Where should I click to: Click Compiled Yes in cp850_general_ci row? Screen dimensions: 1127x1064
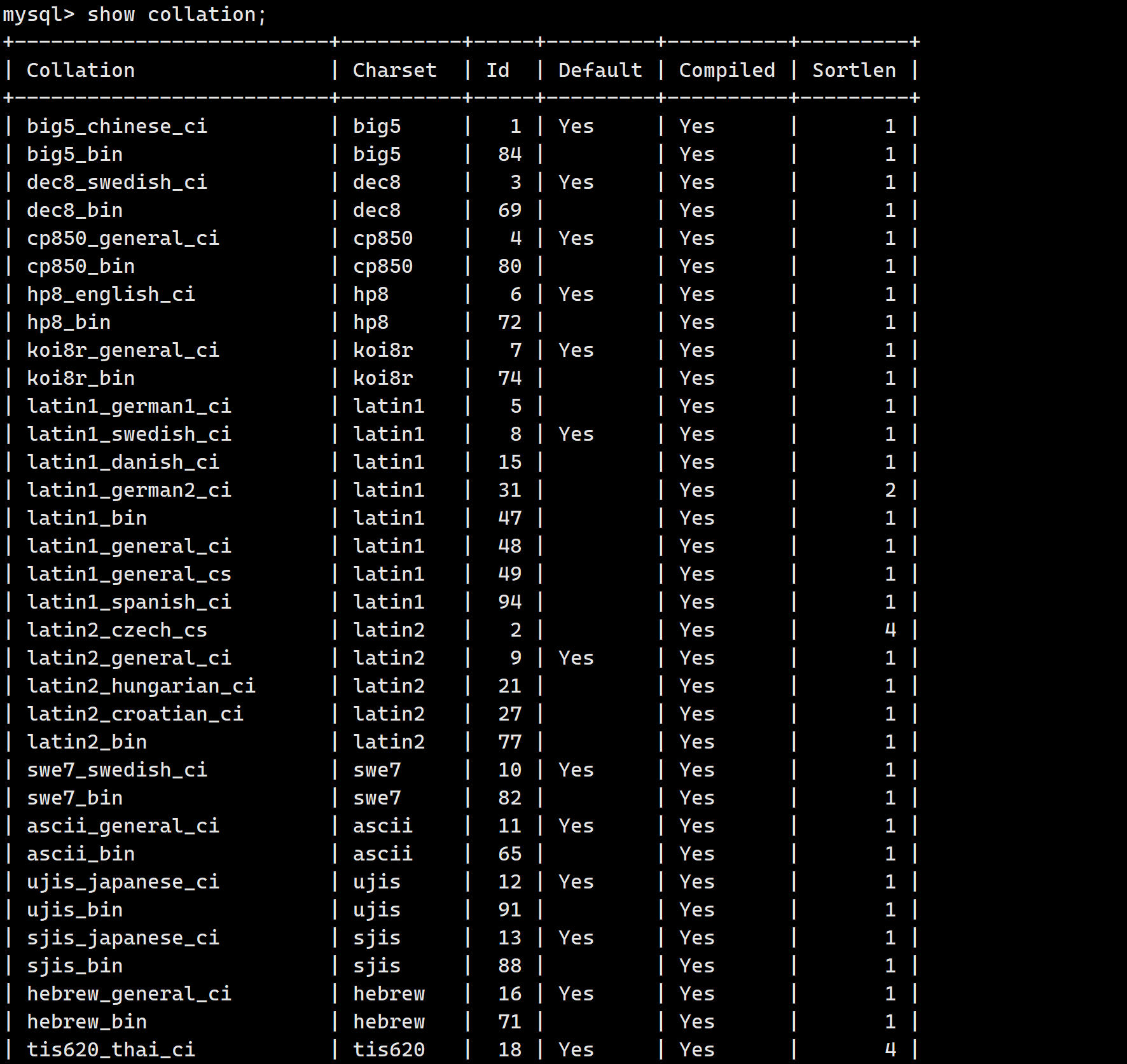[697, 238]
